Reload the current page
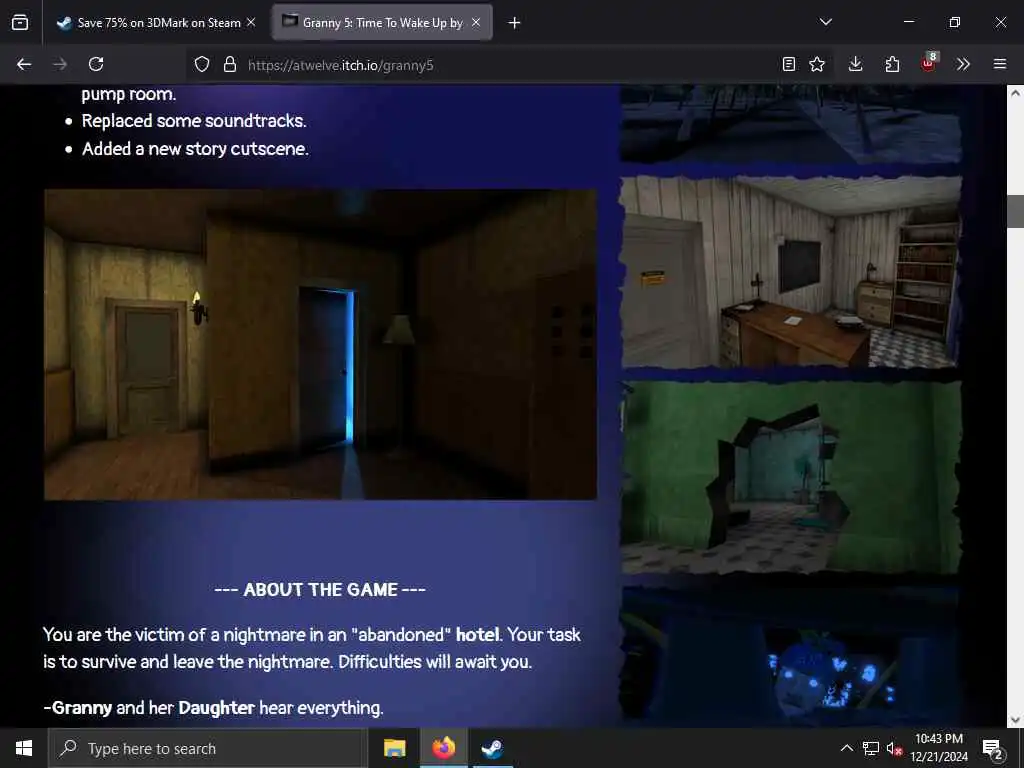The width and height of the screenshot is (1024, 768). (x=96, y=64)
